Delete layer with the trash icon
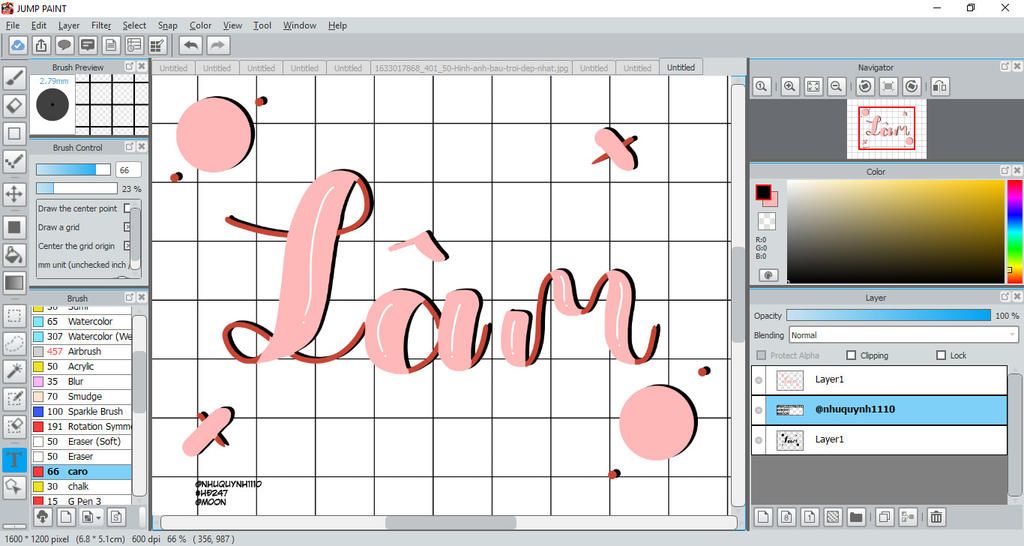 point(936,517)
